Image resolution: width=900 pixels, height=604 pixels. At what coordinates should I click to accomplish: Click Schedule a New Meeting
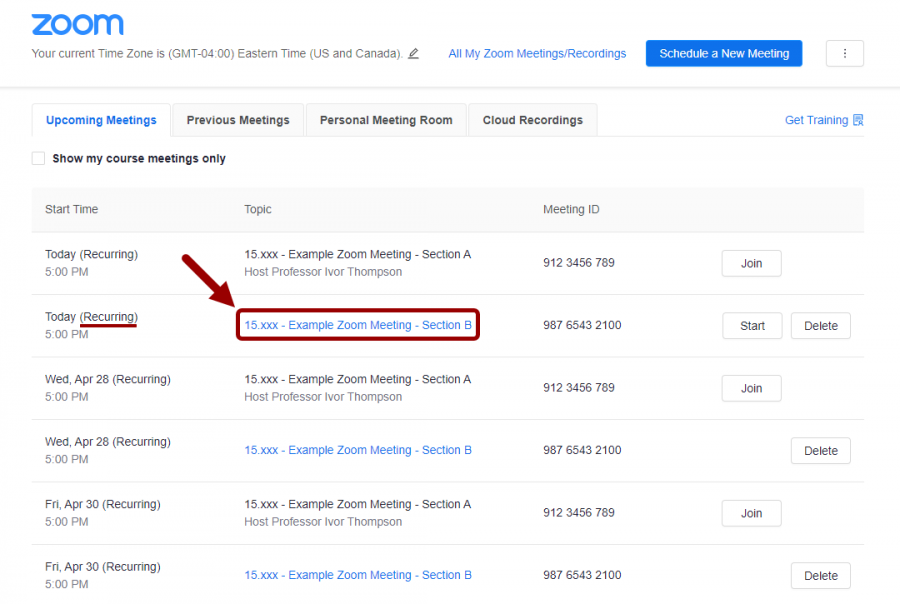coord(723,54)
